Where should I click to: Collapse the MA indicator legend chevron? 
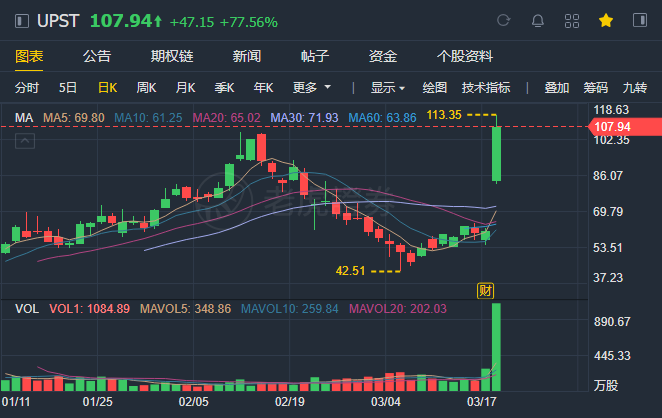click(25, 141)
